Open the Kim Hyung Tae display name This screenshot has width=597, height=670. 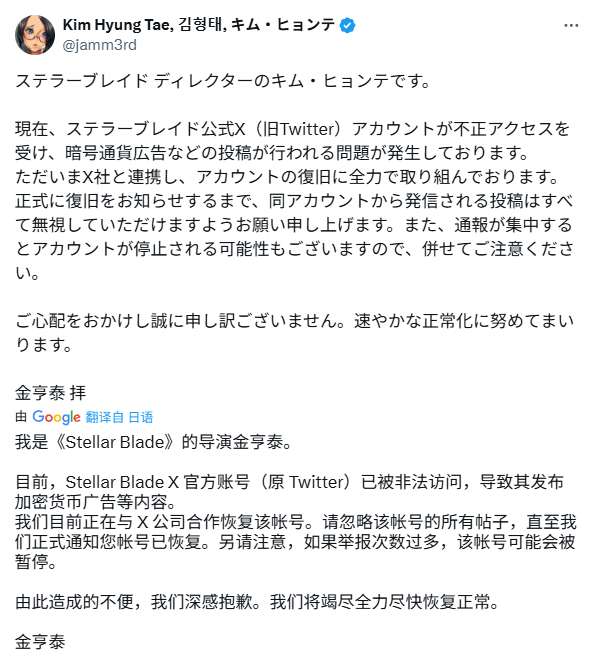199,25
